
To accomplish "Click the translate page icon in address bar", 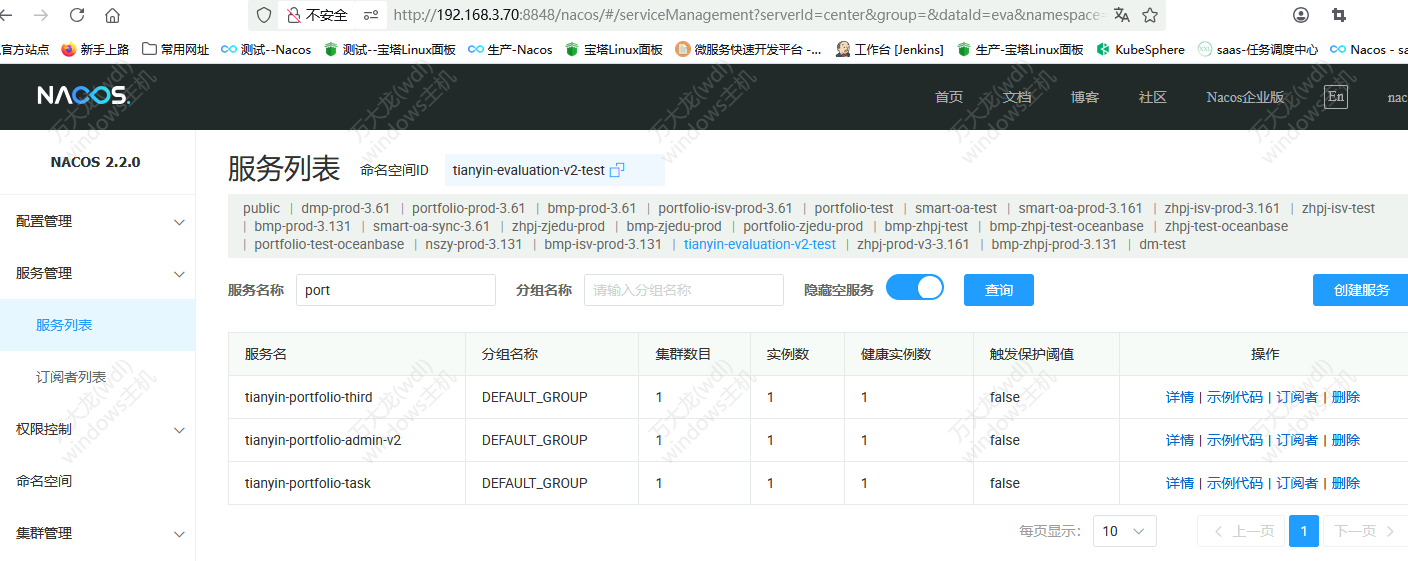I will (1122, 15).
